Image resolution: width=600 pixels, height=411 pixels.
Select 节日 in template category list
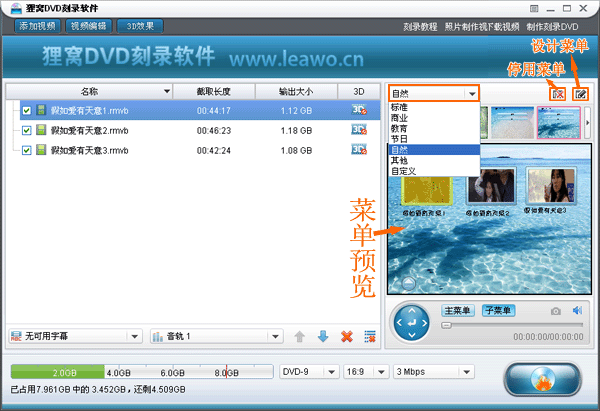(x=434, y=139)
